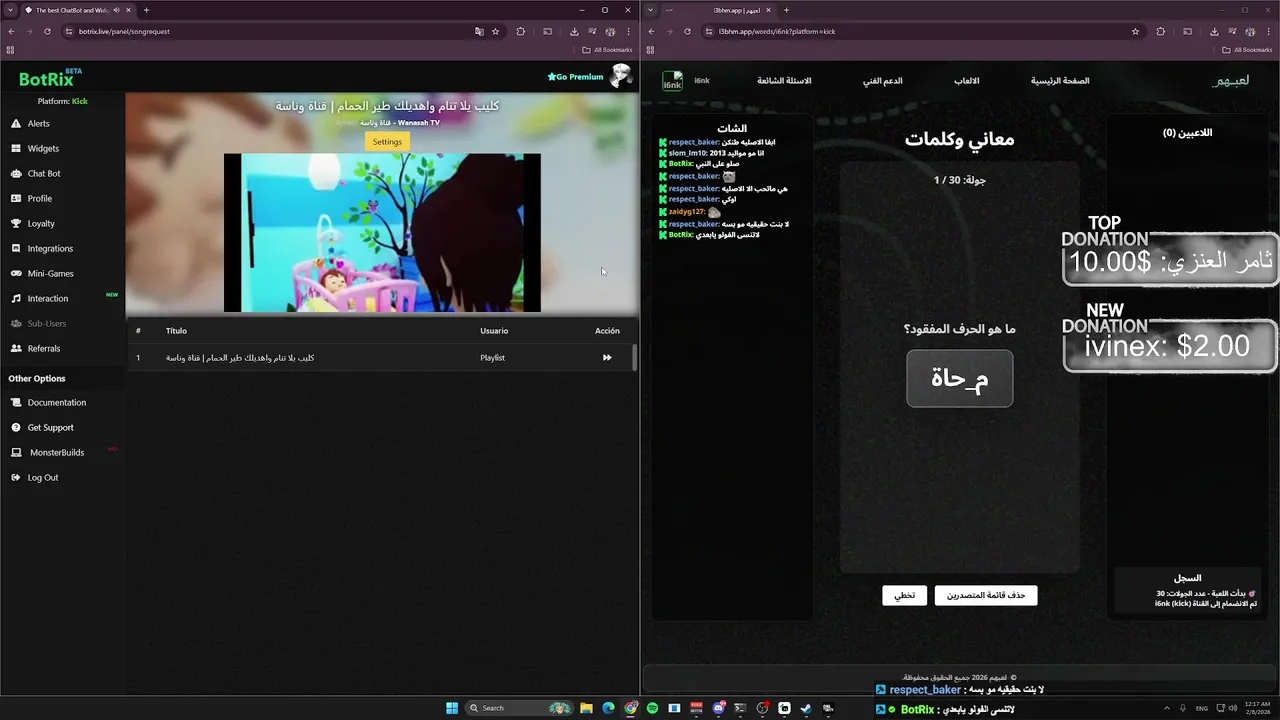Click the تخطي skip button
This screenshot has width=1280, height=720.
904,595
